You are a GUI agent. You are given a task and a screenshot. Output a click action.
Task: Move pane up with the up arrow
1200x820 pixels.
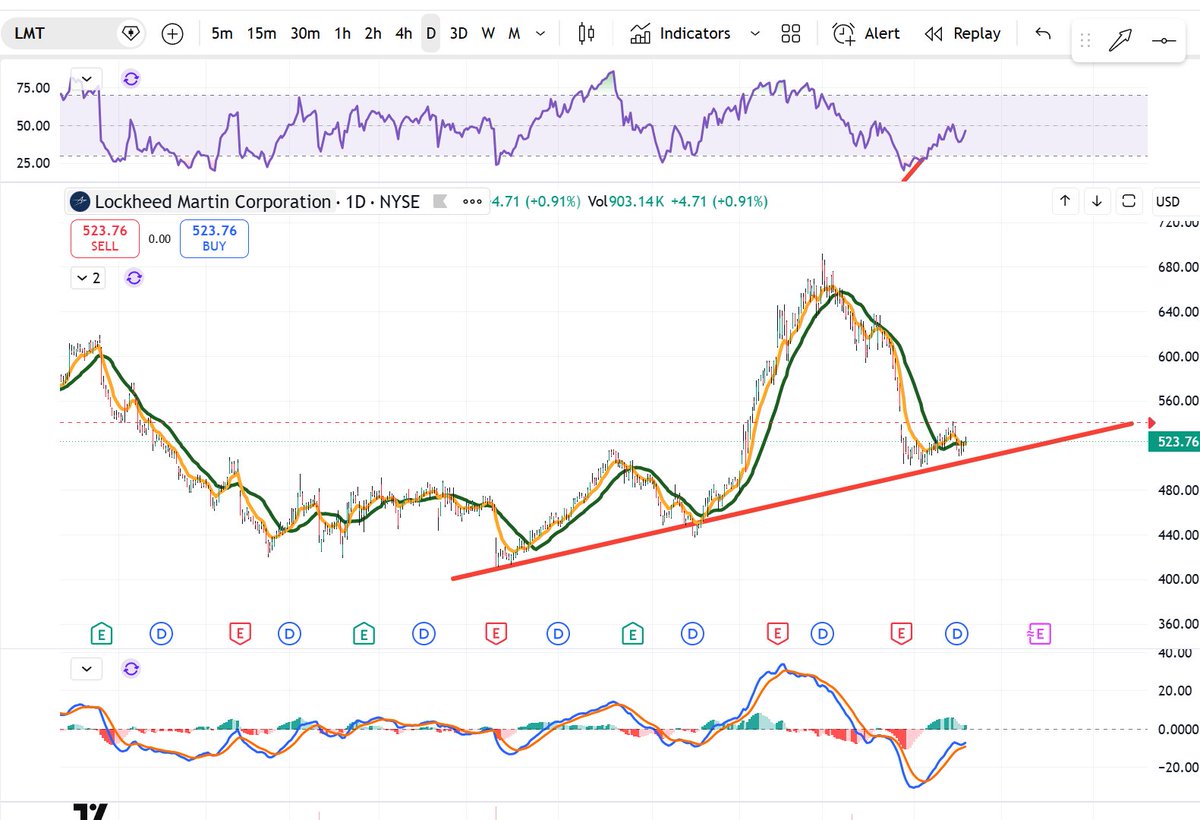[x=1065, y=201]
